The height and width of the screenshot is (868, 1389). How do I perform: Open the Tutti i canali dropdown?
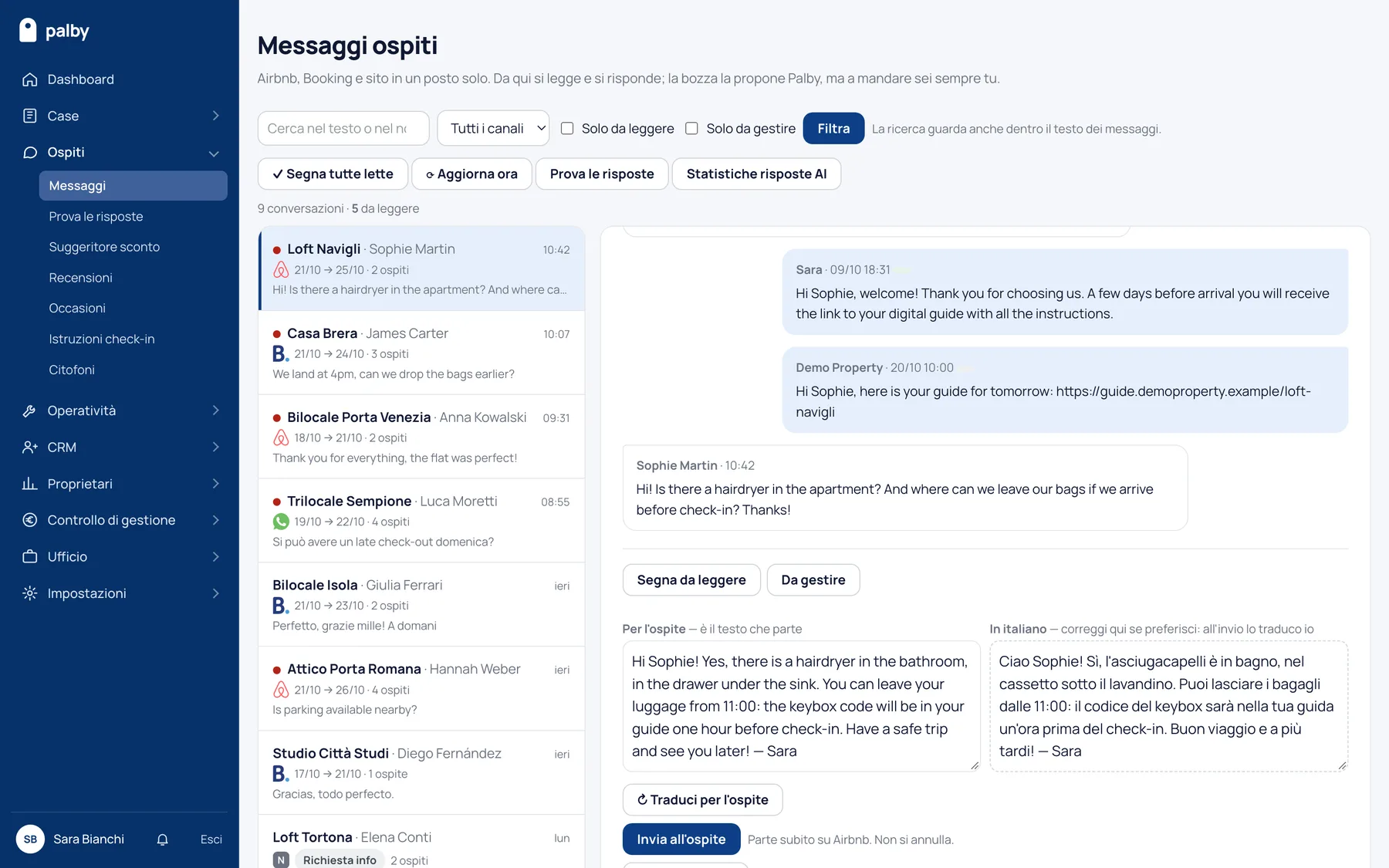493,128
